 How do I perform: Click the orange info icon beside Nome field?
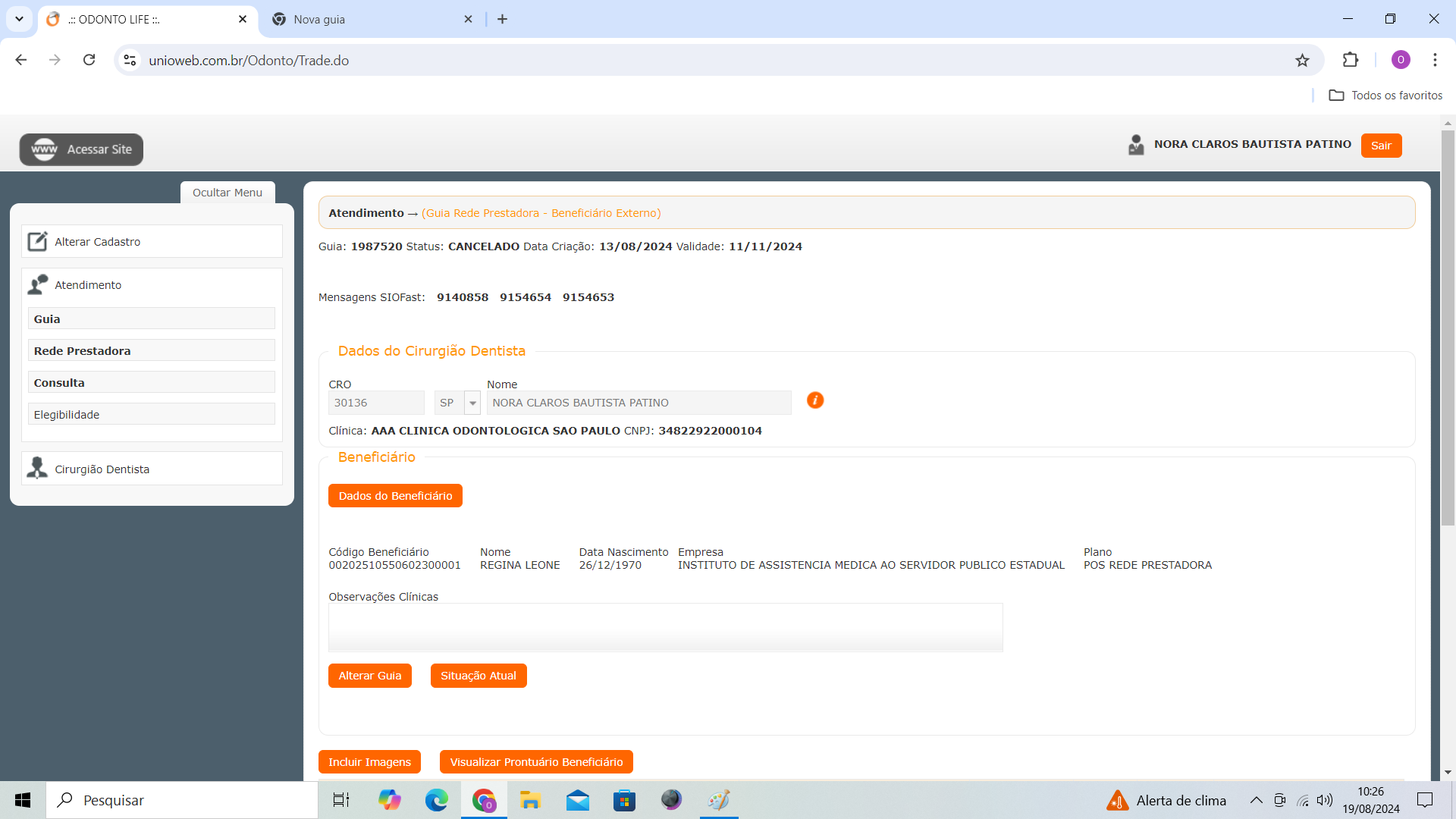815,400
